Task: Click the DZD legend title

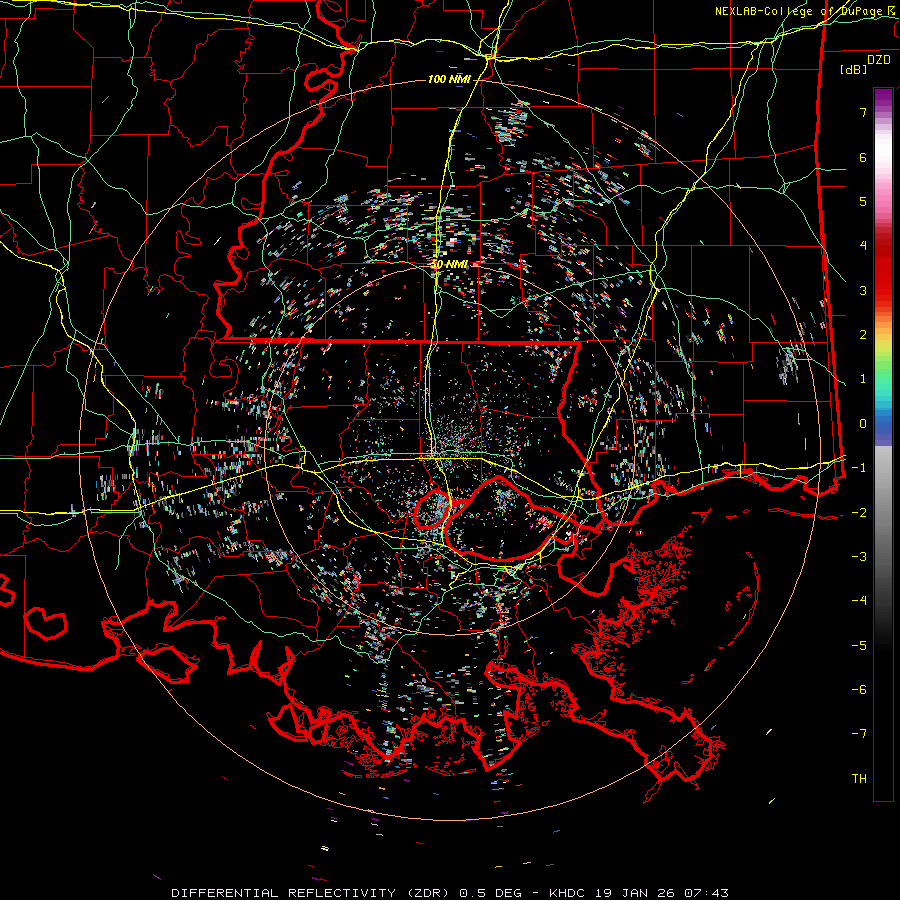Action: [878, 60]
